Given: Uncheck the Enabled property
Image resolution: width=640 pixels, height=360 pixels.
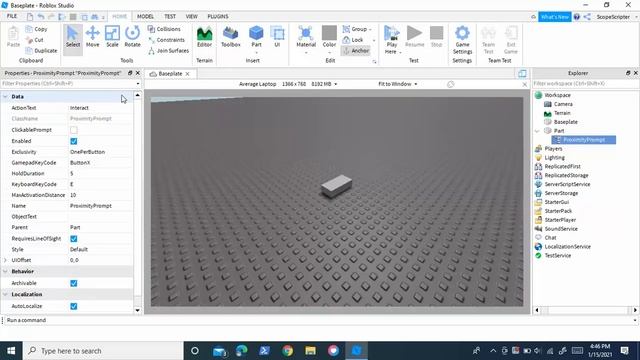Looking at the screenshot, I should tap(73, 141).
